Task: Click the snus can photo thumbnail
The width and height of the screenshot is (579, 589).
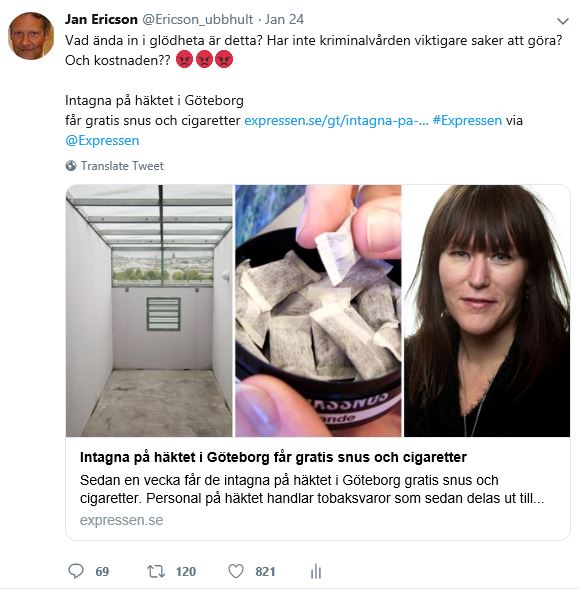Action: pos(318,311)
